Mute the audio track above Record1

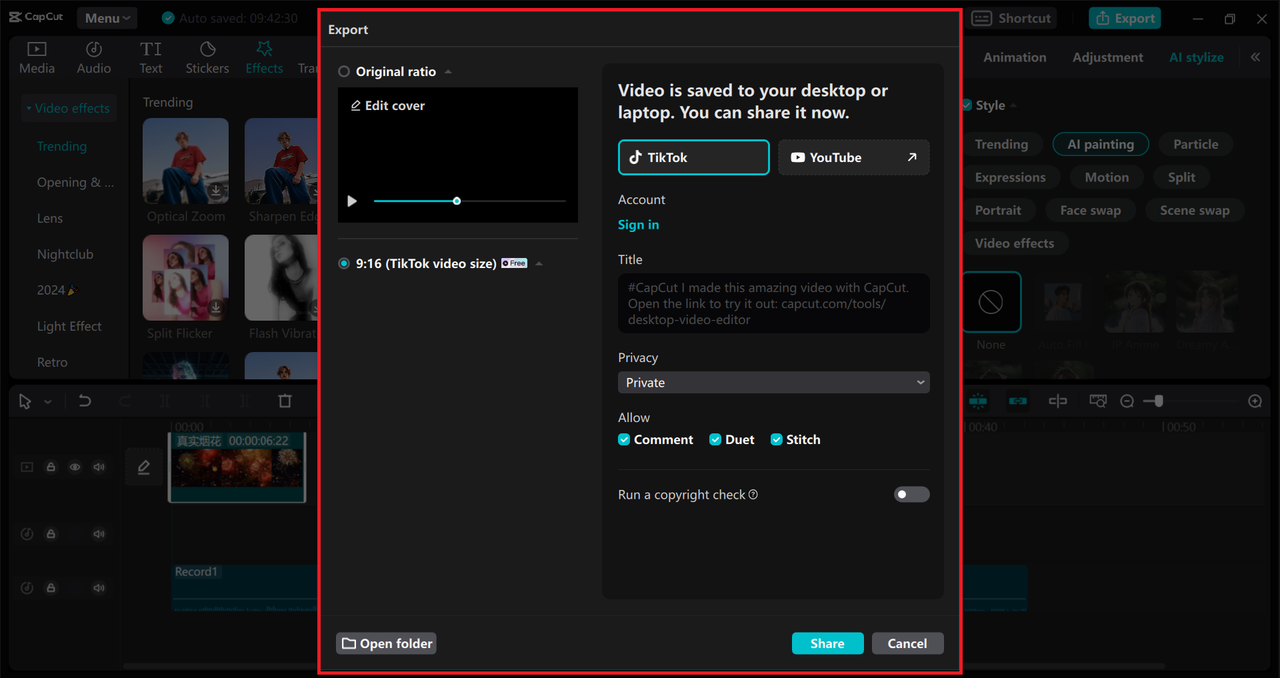(x=99, y=534)
